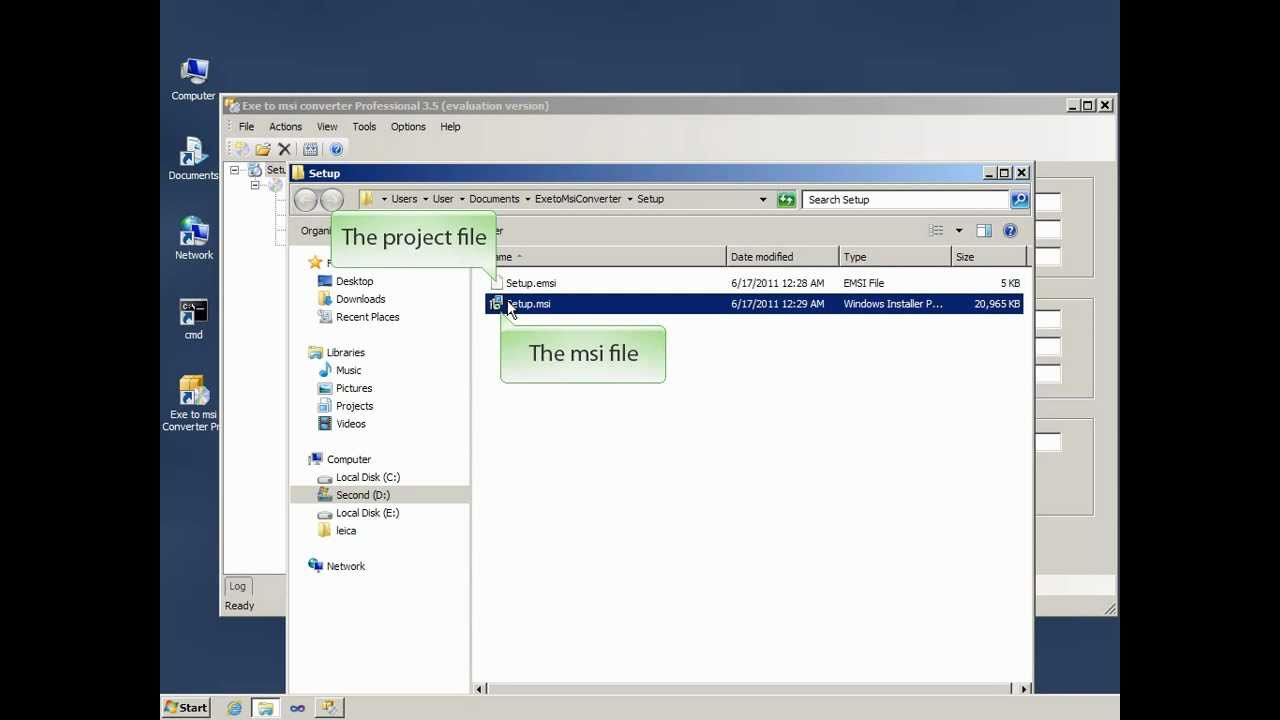This screenshot has height=720, width=1280.
Task: Open Second (D:) drive
Action: (362, 495)
